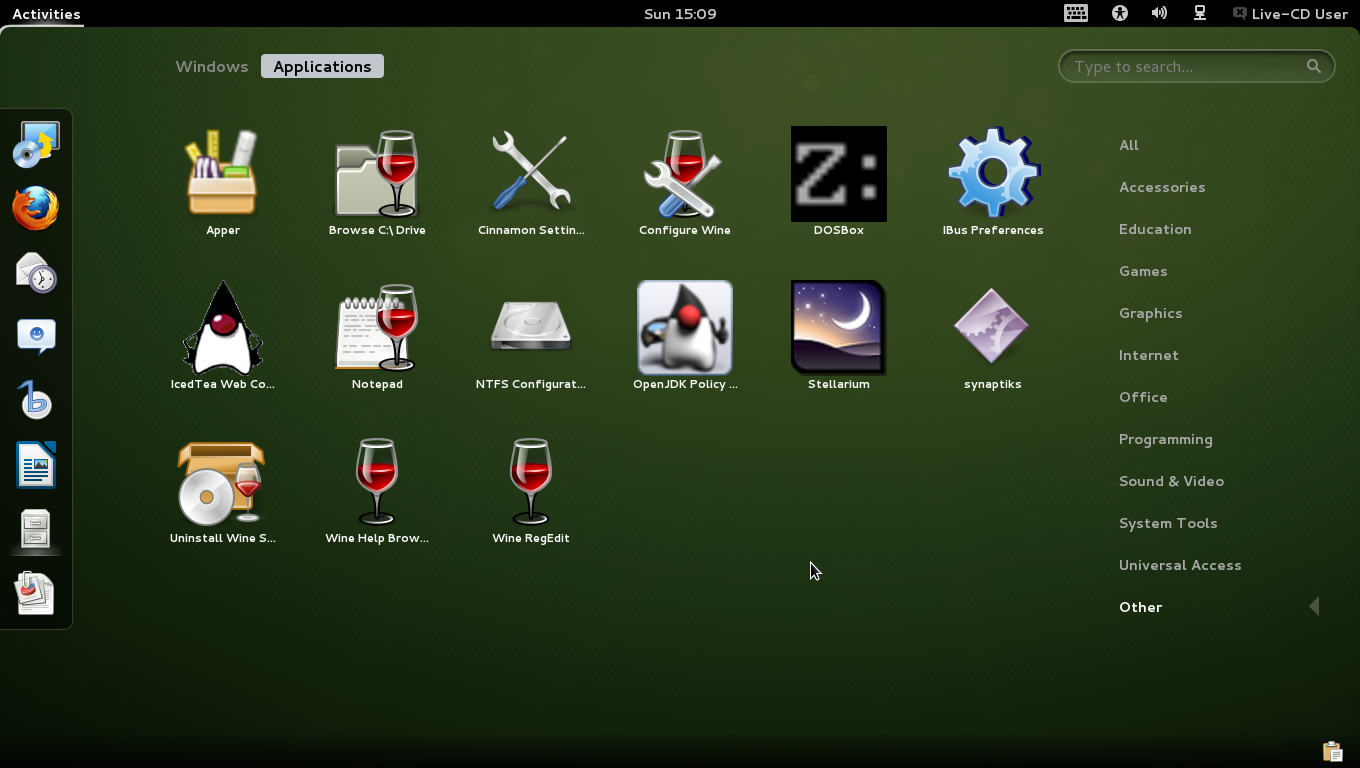Image resolution: width=1360 pixels, height=768 pixels.
Task: Click the clipboard tray icon at bottom right
Action: pos(1332,751)
